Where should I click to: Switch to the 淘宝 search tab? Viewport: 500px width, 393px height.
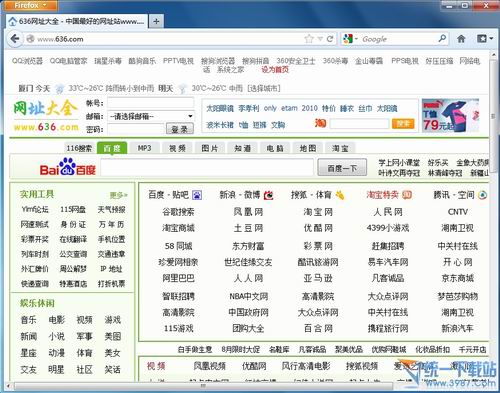[340, 148]
